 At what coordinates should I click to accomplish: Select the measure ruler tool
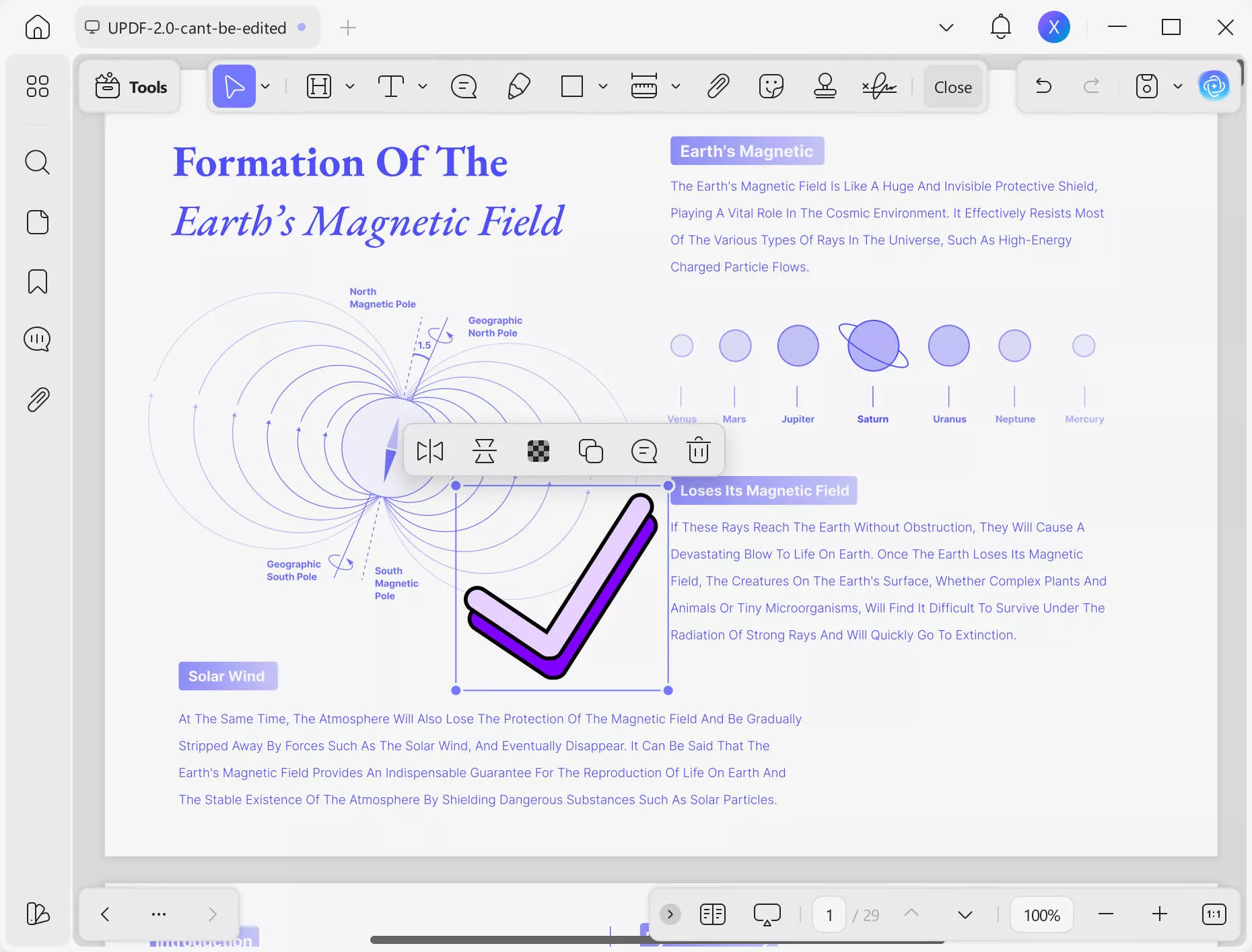tap(644, 86)
